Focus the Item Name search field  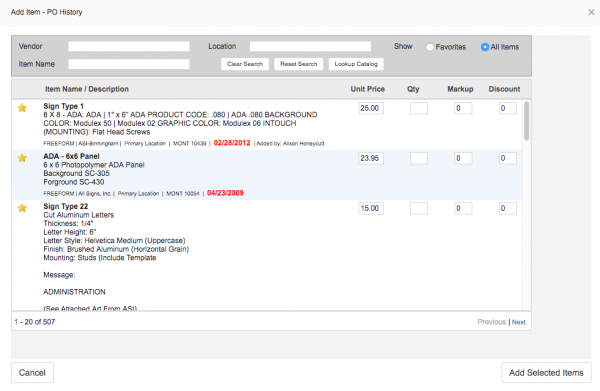click(129, 64)
